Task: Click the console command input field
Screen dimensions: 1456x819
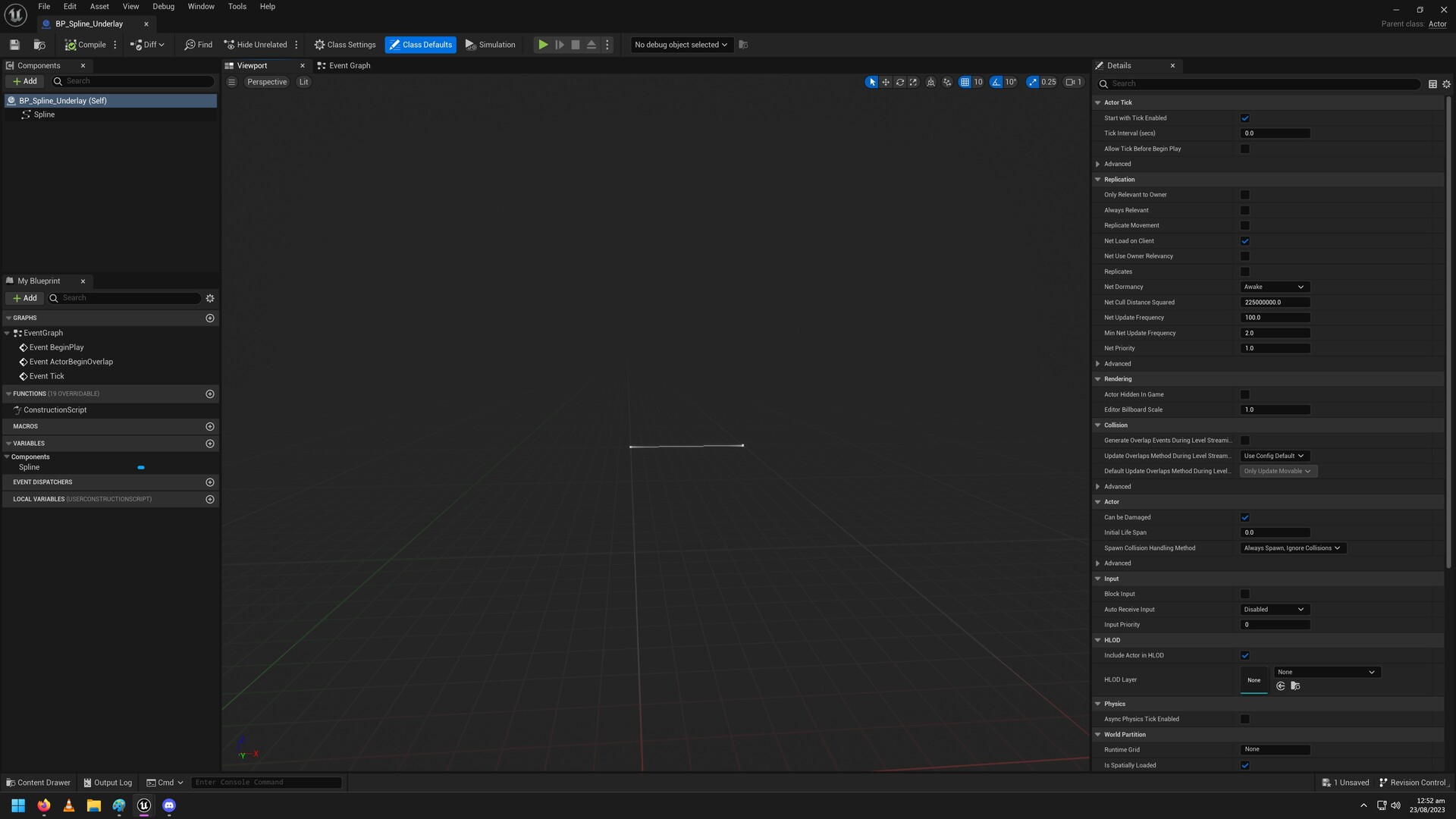Action: 266,782
